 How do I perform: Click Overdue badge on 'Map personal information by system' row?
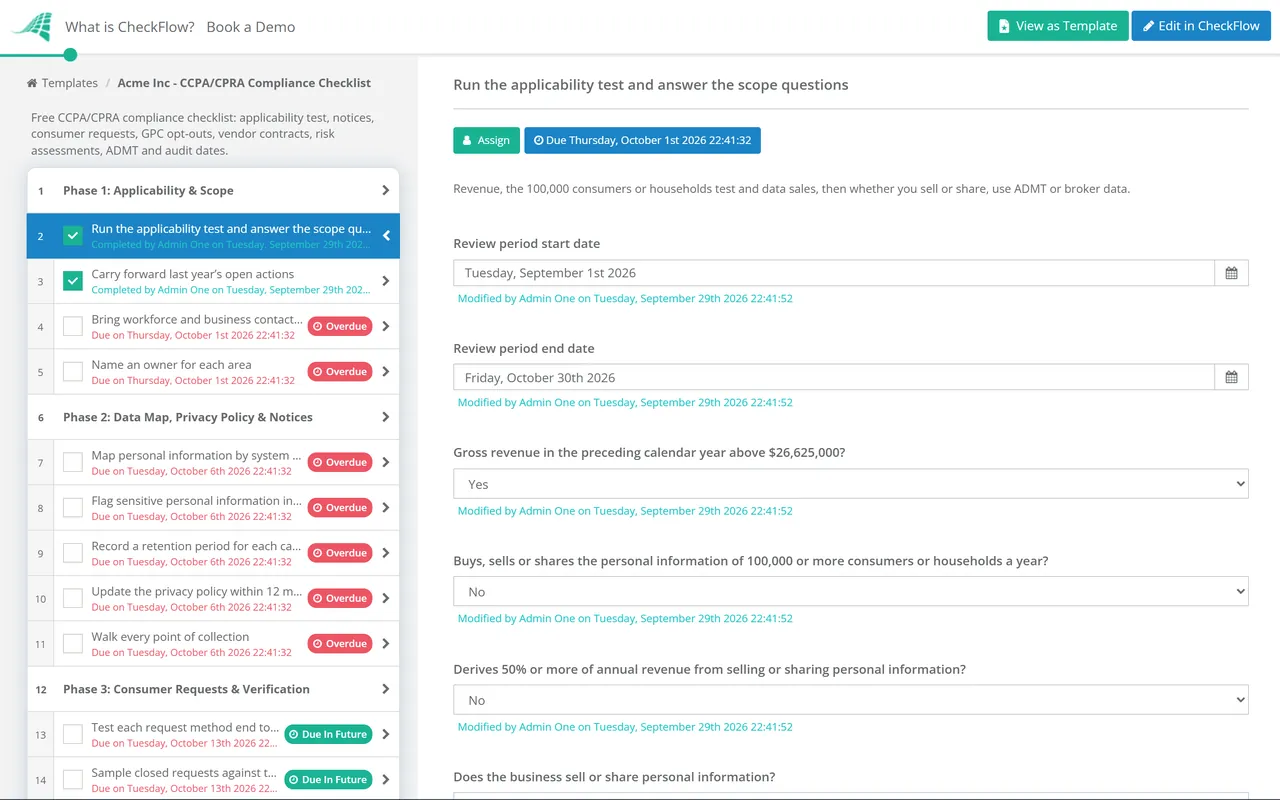(340, 462)
